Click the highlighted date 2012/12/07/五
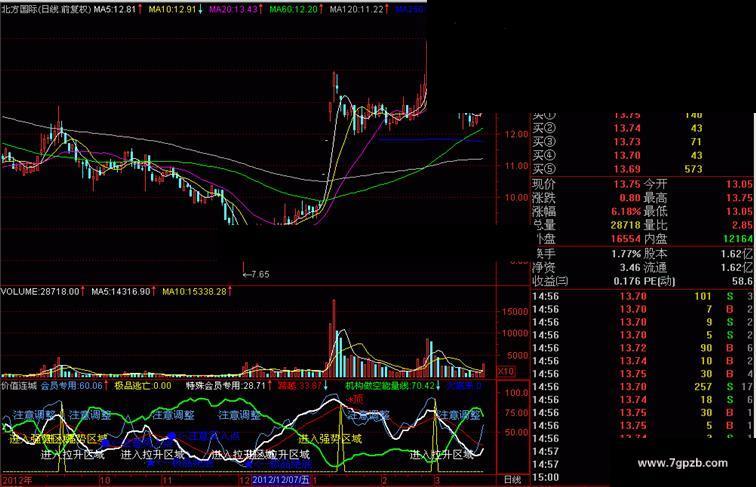756x487 pixels. (281, 480)
